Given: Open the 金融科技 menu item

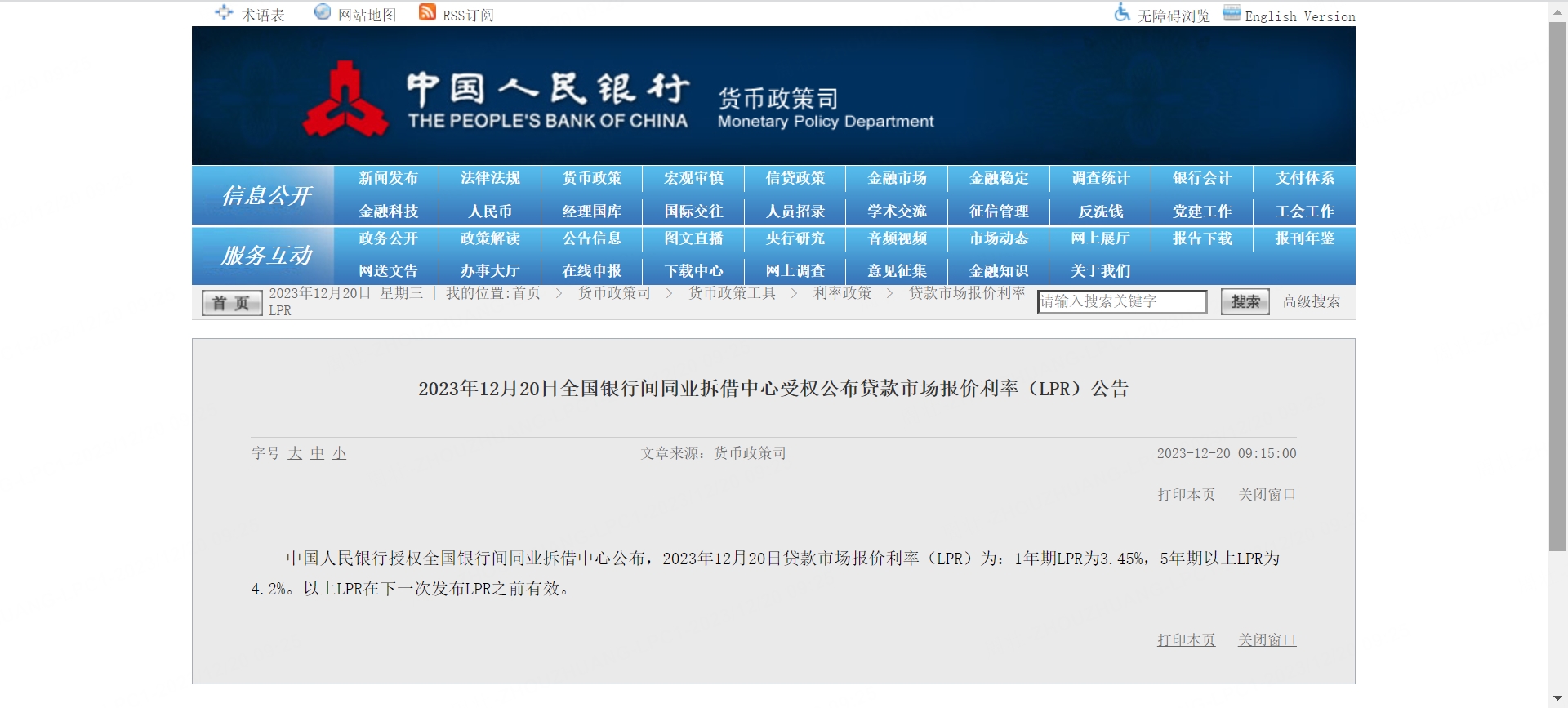Looking at the screenshot, I should pos(388,212).
